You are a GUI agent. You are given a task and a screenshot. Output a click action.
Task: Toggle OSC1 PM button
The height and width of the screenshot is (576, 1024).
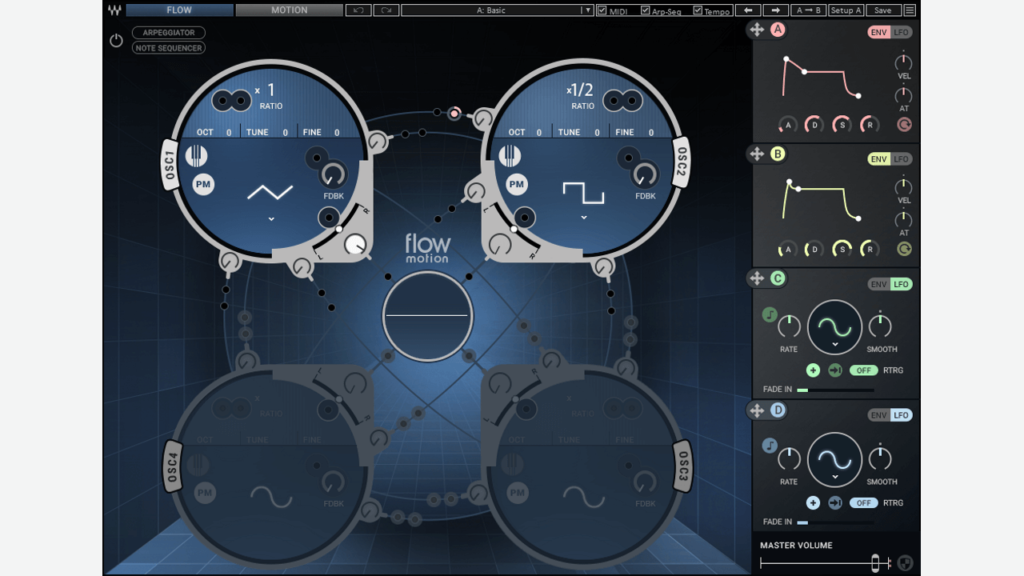203,184
